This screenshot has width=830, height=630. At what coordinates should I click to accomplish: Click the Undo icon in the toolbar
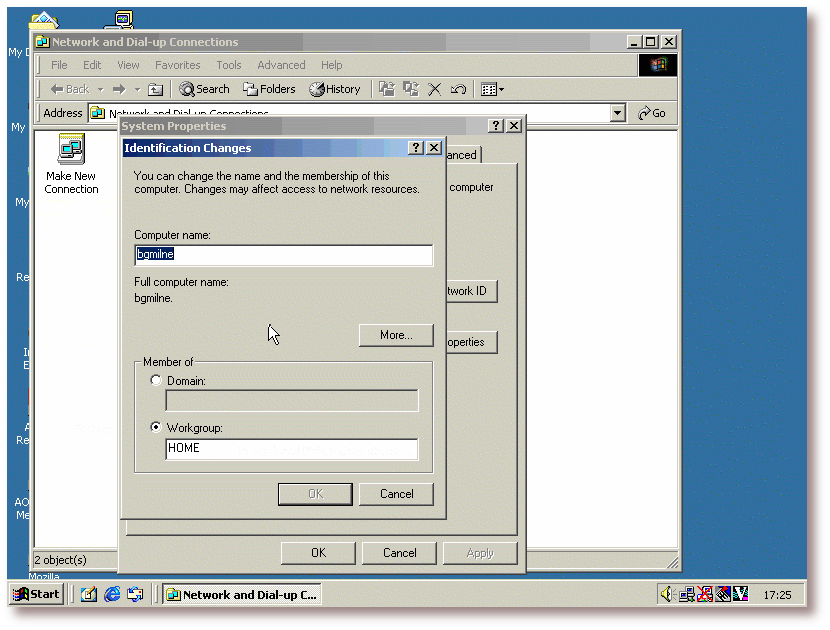click(x=458, y=89)
